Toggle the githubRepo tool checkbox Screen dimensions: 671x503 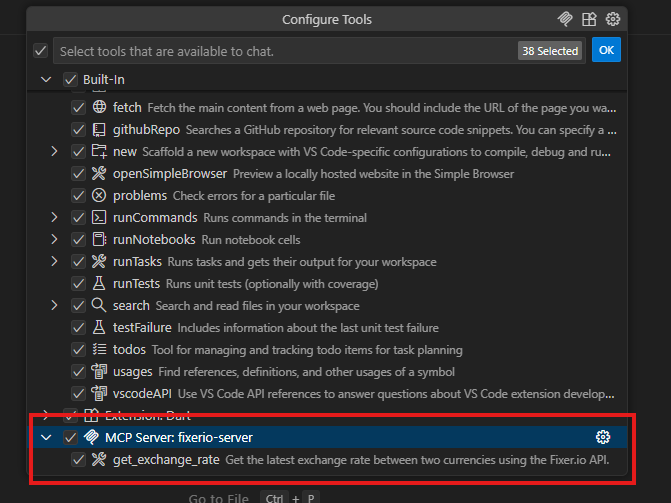[x=78, y=129]
